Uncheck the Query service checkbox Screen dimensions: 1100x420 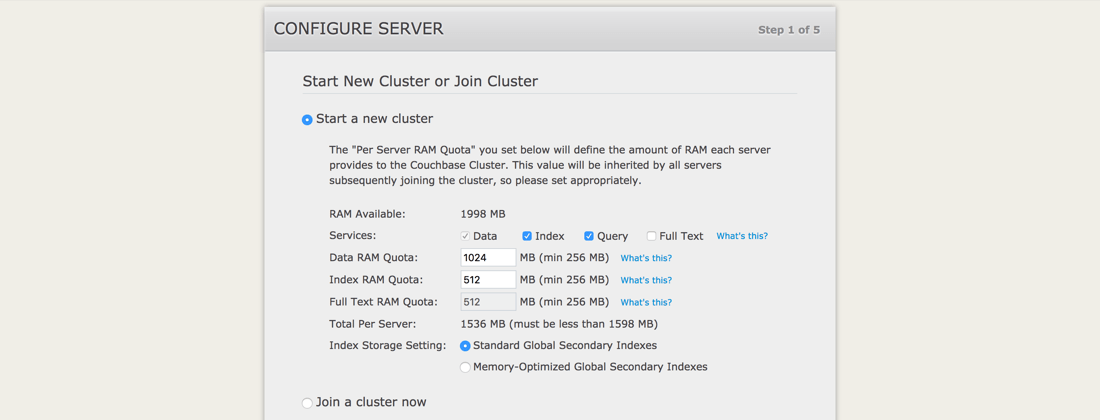coord(589,236)
